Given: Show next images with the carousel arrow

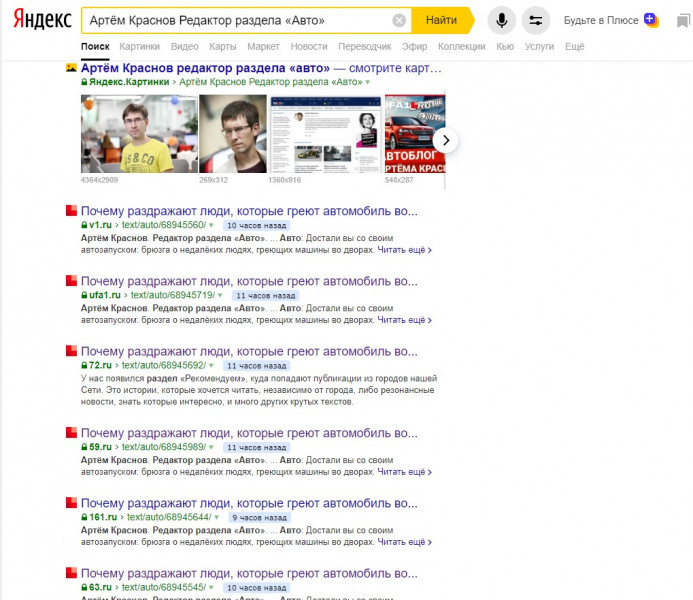Looking at the screenshot, I should pyautogui.click(x=446, y=141).
